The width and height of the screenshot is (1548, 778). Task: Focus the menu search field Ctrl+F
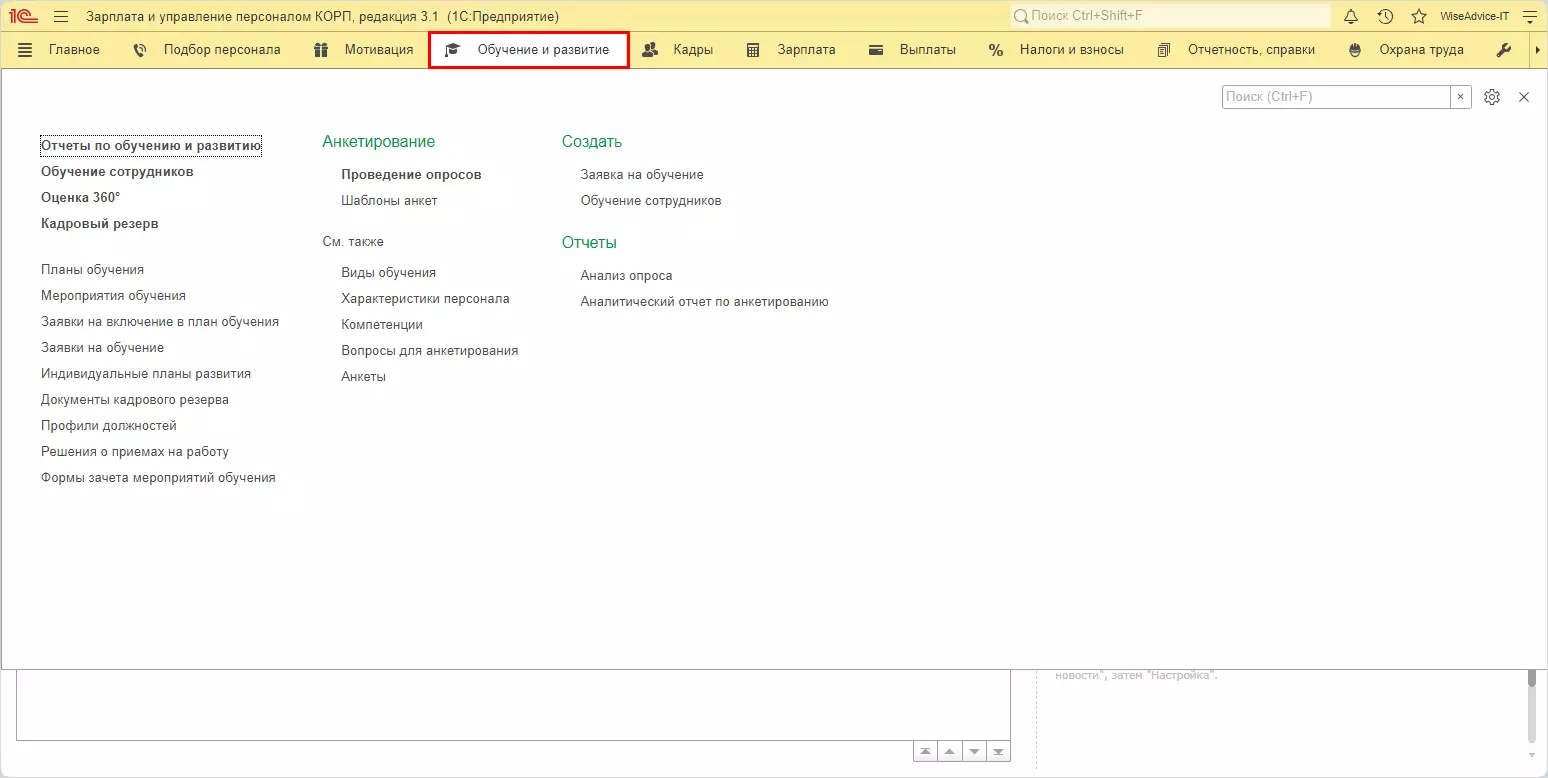(1336, 97)
